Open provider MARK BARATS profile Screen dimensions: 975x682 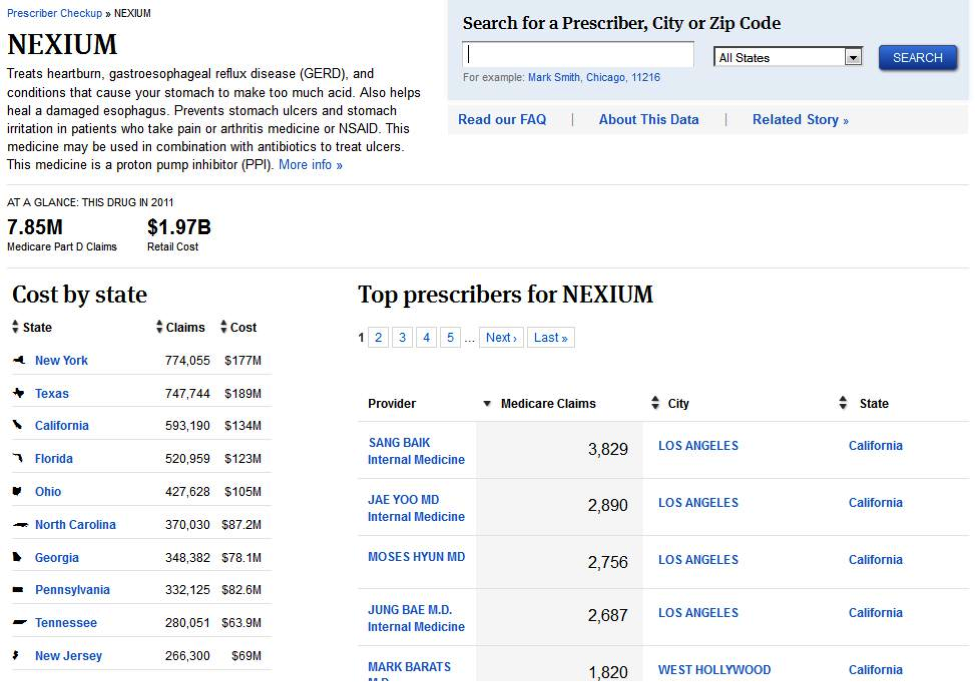[409, 667]
